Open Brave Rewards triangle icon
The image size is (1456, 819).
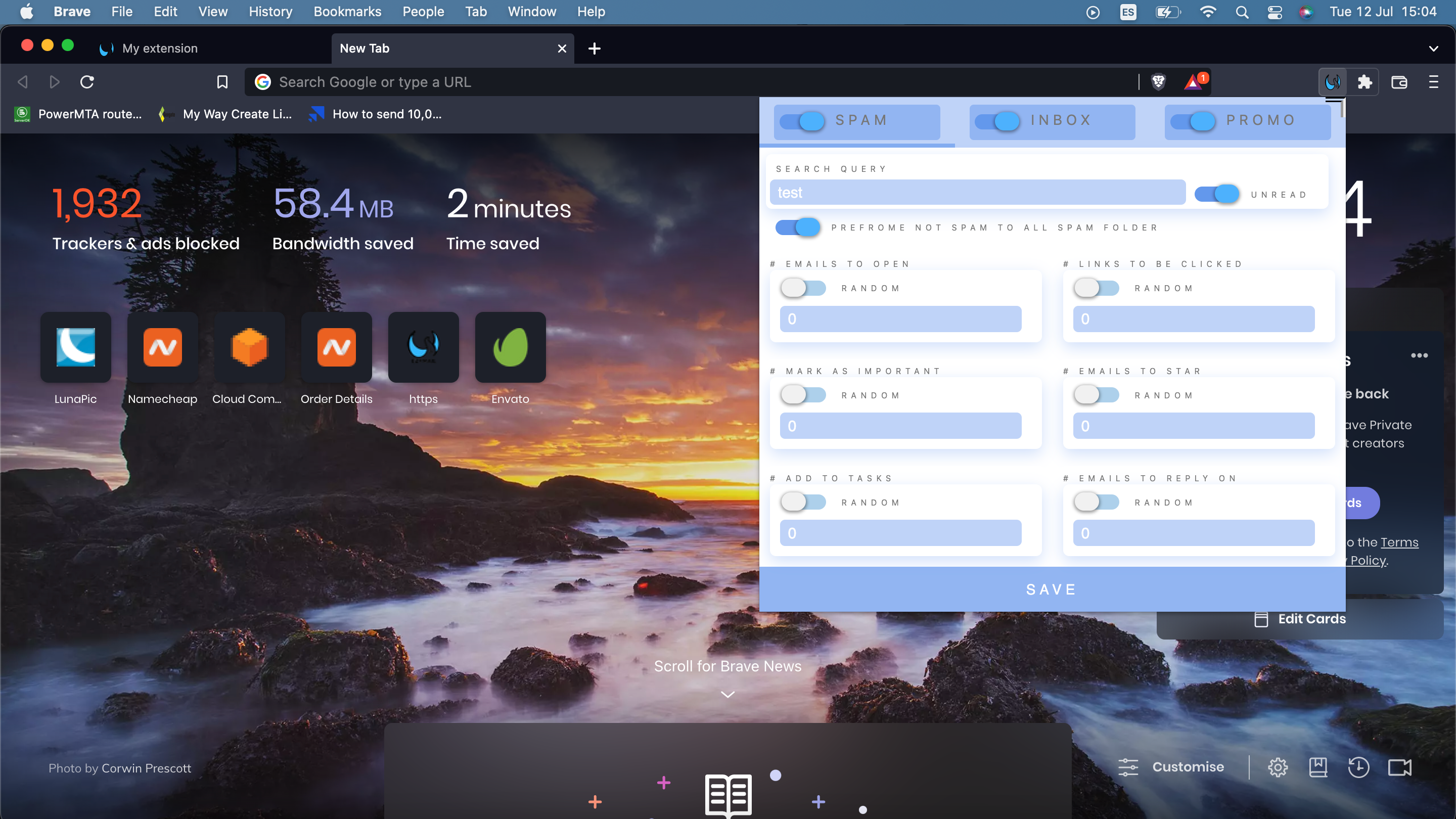coord(1194,82)
